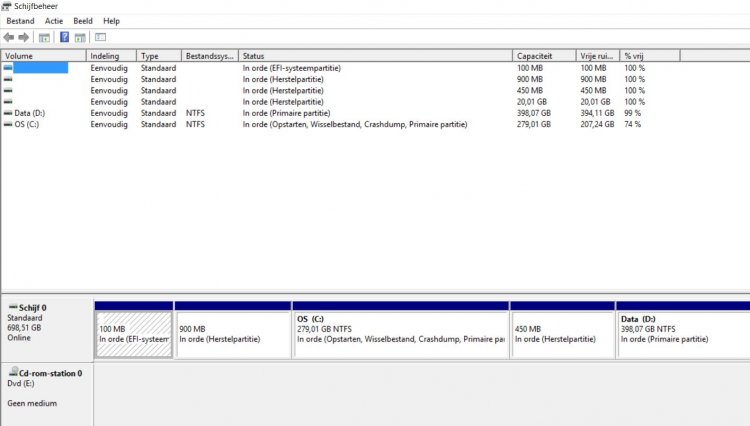Screen dimensions: 750x426
Task: Click the toolbar icon right of the help icon
Action: click(x=80, y=37)
